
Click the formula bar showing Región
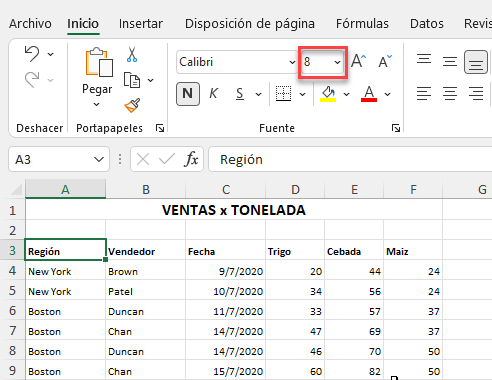coord(350,159)
